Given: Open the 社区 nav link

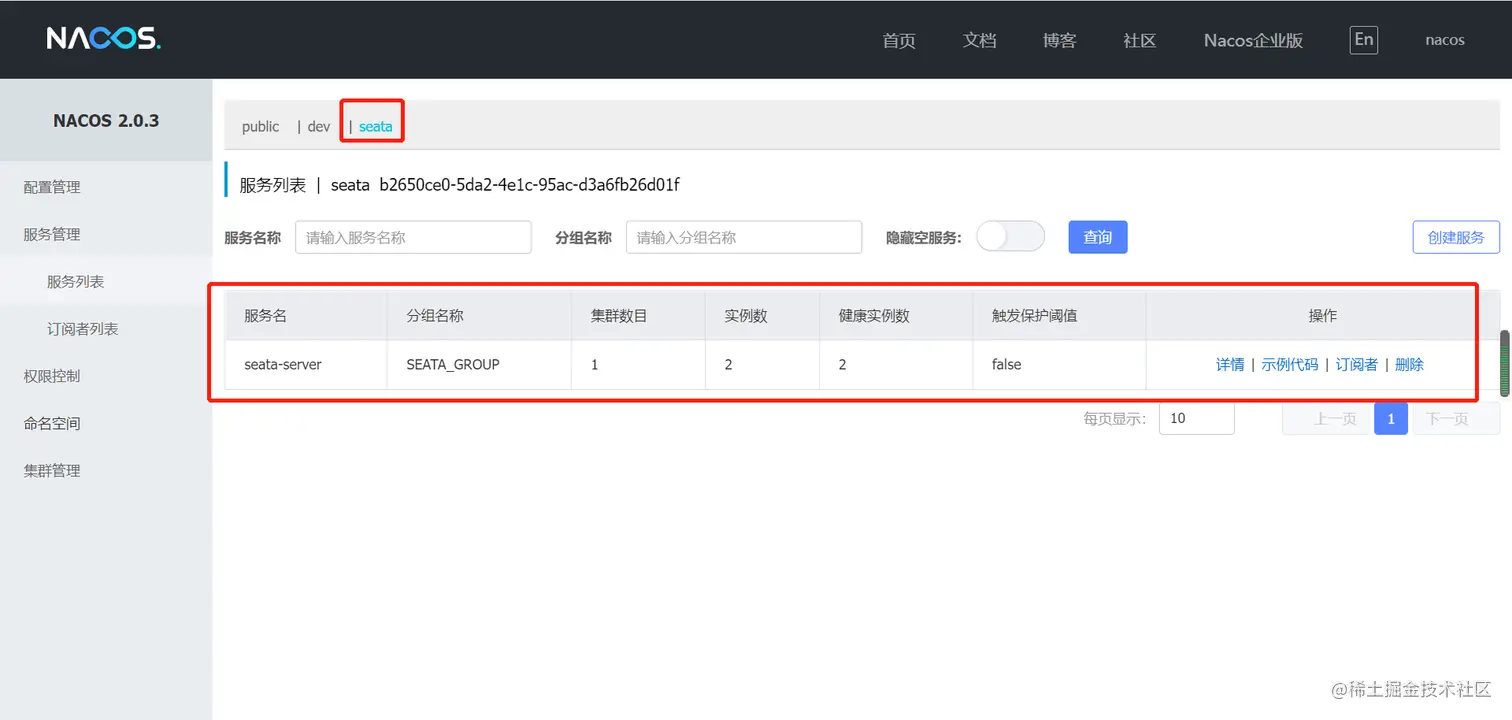Looking at the screenshot, I should coord(1140,41).
